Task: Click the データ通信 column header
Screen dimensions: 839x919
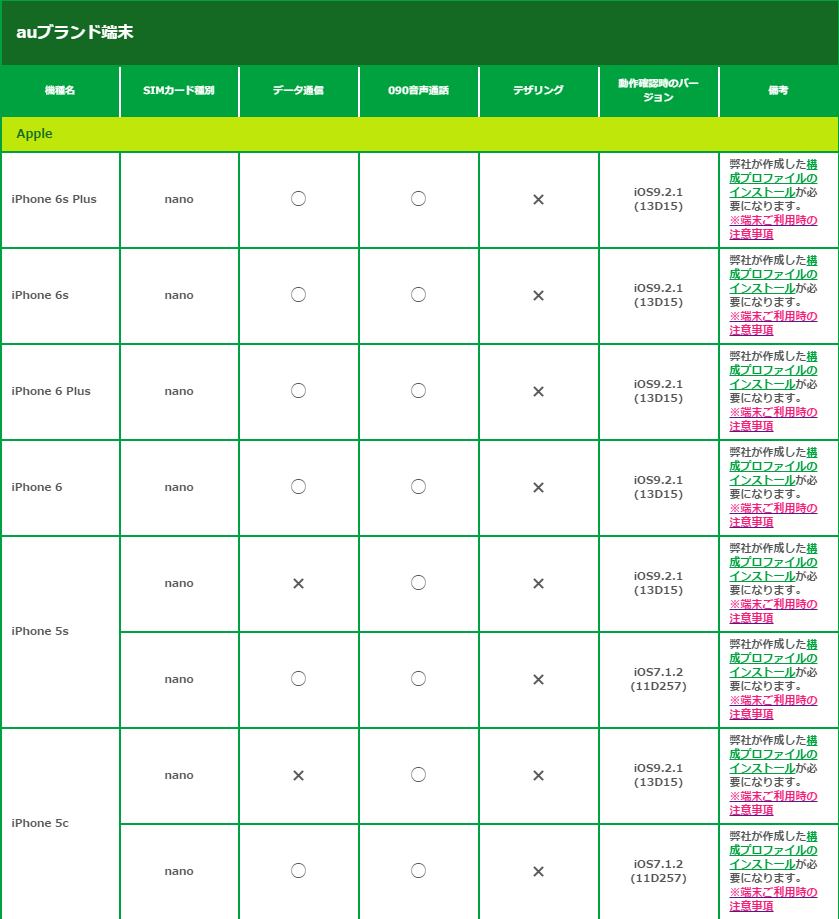Action: [x=299, y=91]
